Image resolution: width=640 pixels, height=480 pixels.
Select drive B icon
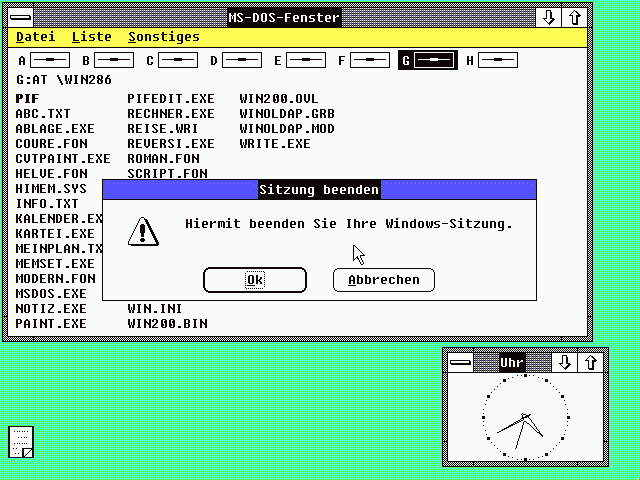(113, 61)
